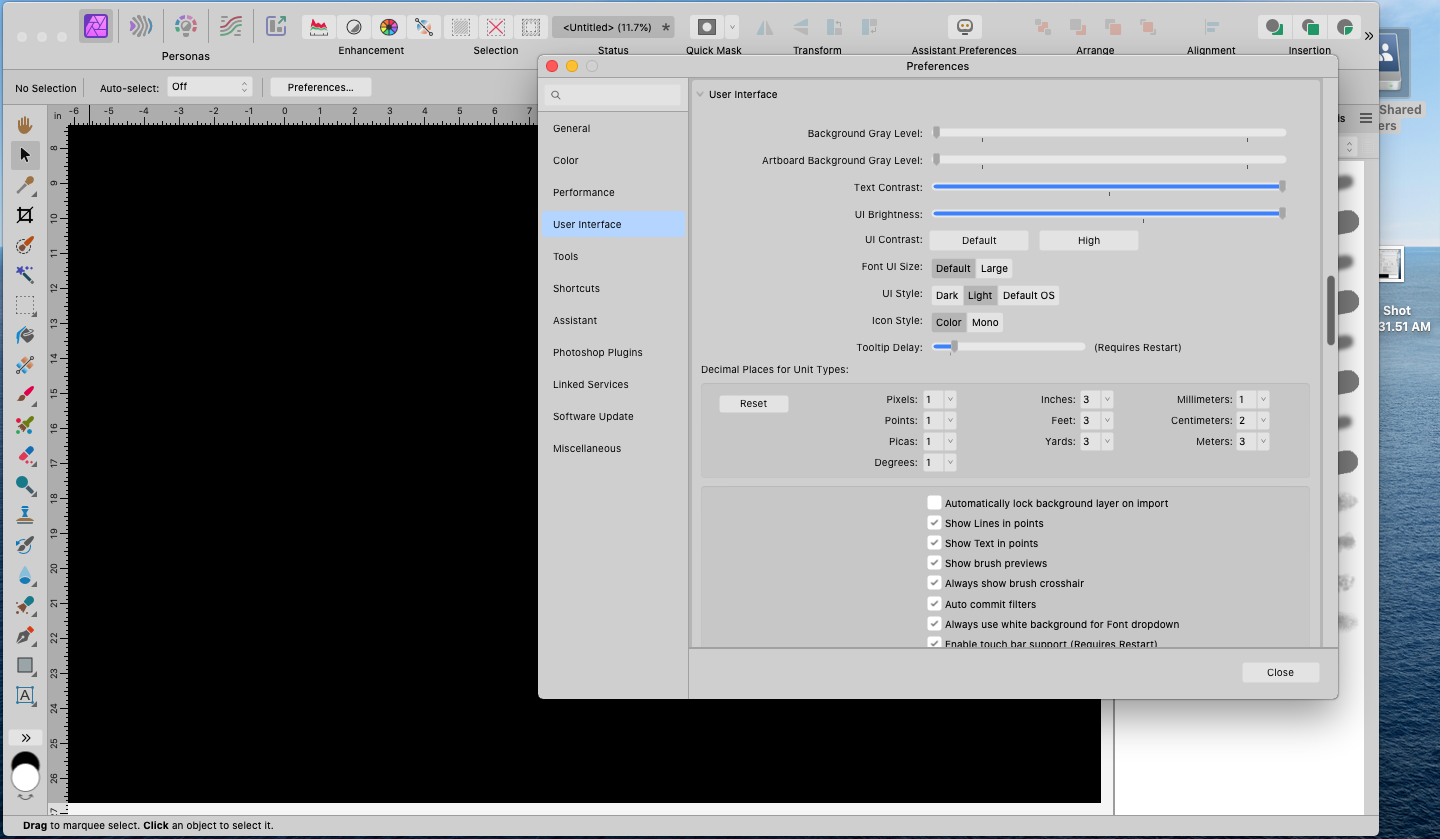Uncheck Show brush previews
This screenshot has height=839, width=1440.
click(x=934, y=563)
